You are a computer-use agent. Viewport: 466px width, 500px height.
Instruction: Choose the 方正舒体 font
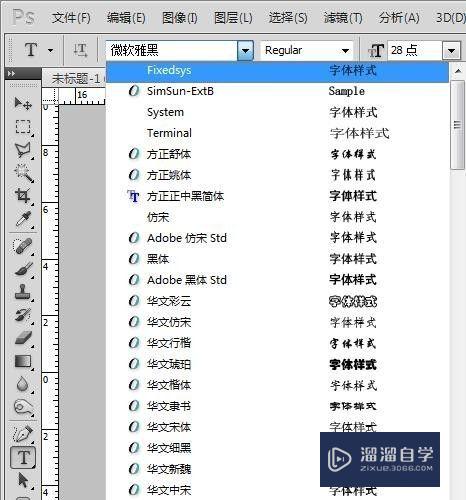click(277, 154)
